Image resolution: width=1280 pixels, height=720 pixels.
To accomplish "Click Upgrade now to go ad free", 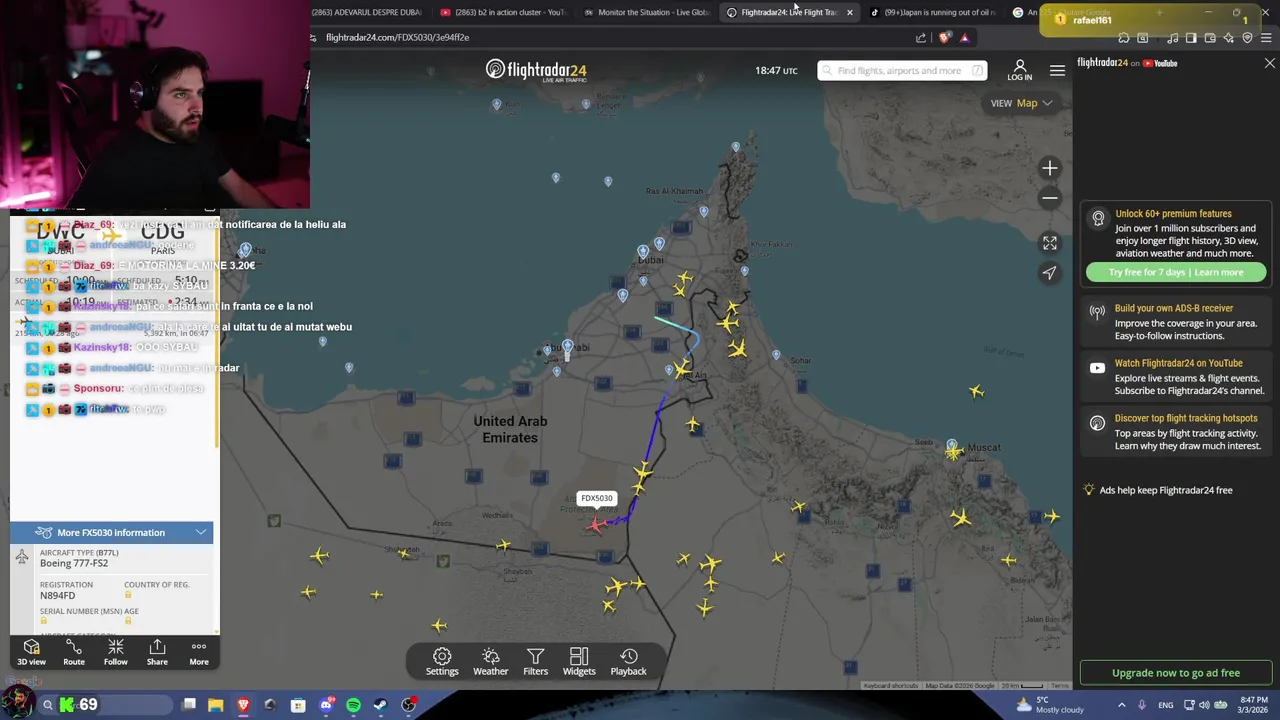I will coord(1176,673).
